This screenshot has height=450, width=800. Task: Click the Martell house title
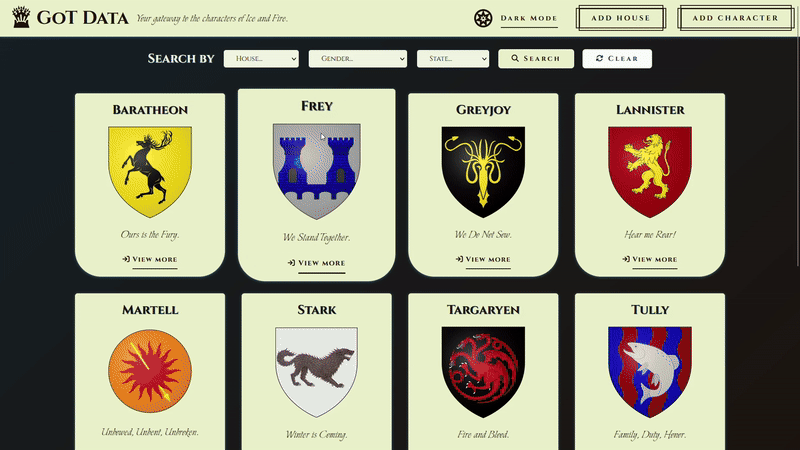pyautogui.click(x=150, y=310)
